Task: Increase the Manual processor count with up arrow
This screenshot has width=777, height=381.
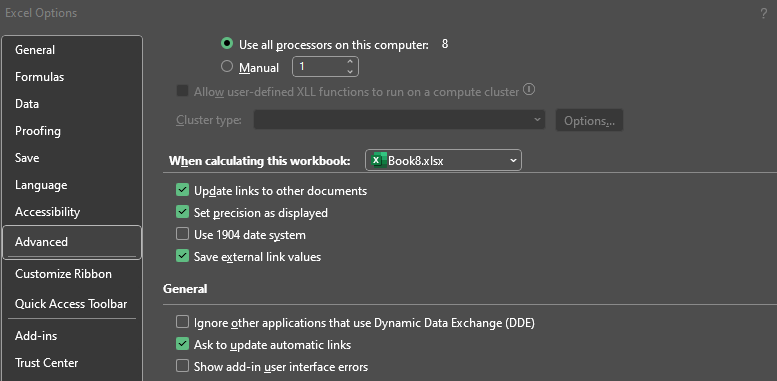Action: tap(350, 62)
